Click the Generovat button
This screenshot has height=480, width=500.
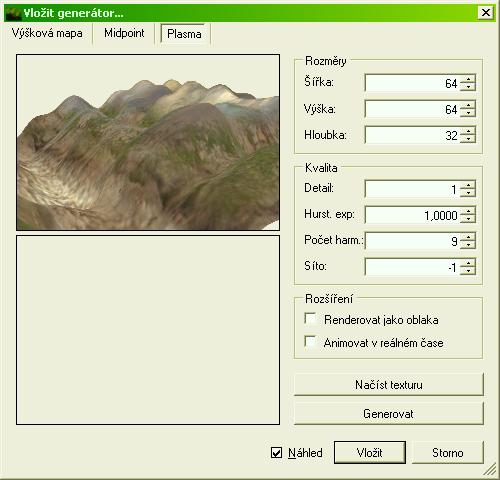point(389,414)
